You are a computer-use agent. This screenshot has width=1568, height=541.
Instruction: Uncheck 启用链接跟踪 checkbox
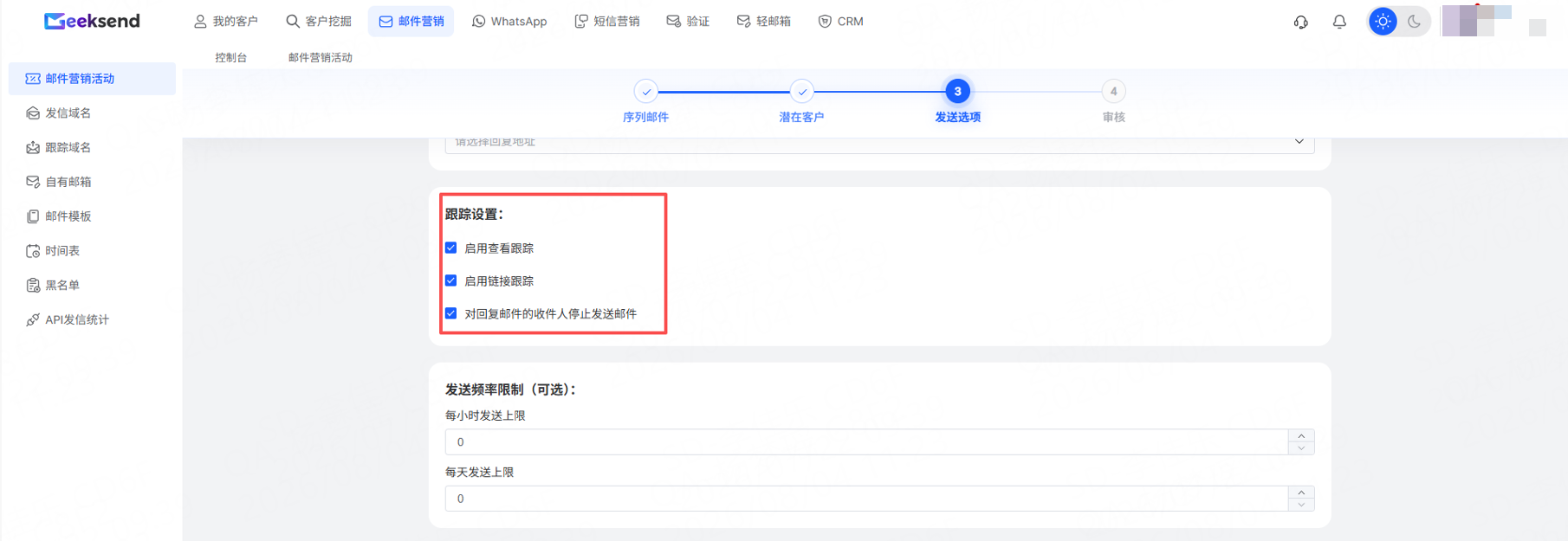[450, 280]
